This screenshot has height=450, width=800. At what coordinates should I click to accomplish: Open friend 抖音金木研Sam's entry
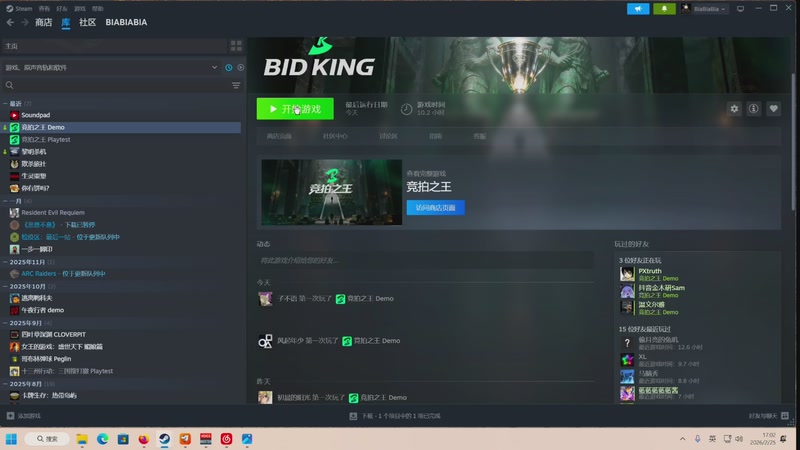tap(652, 291)
